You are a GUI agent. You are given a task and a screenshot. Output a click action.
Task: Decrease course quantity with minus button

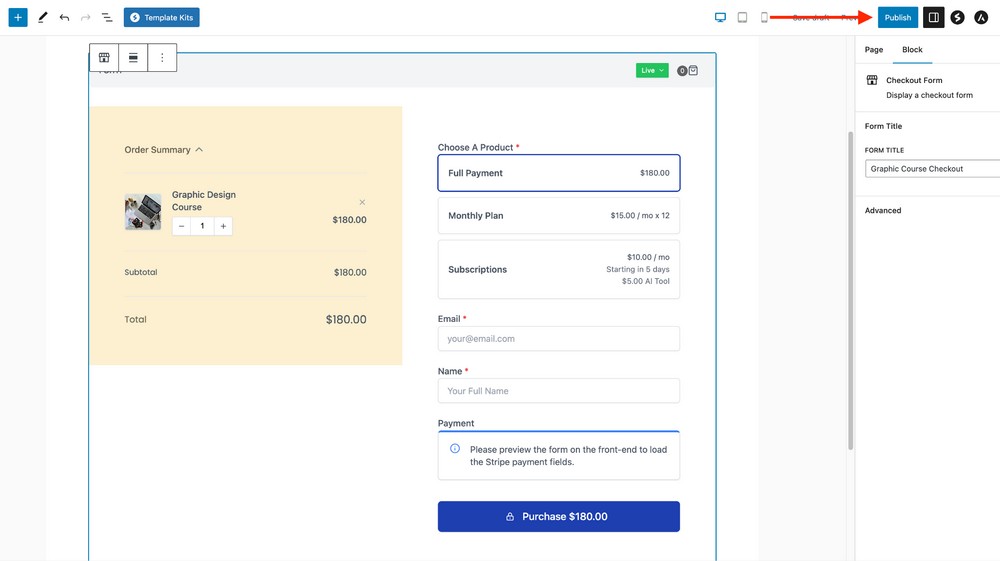coord(181,226)
